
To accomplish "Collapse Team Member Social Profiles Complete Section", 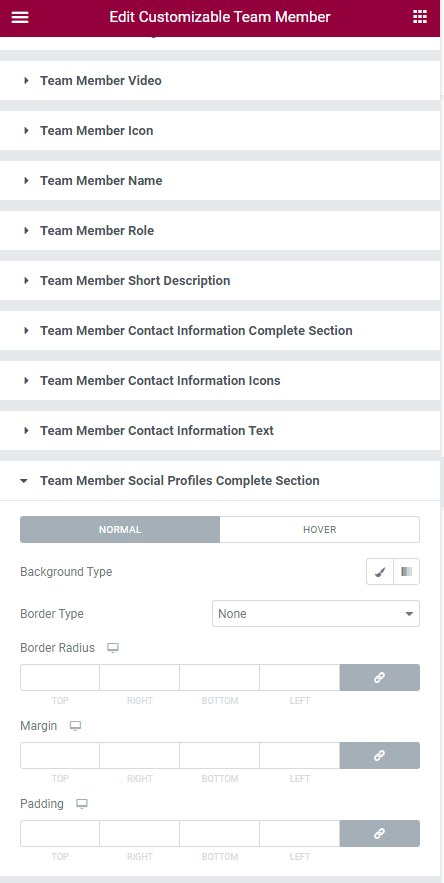I will tap(220, 481).
